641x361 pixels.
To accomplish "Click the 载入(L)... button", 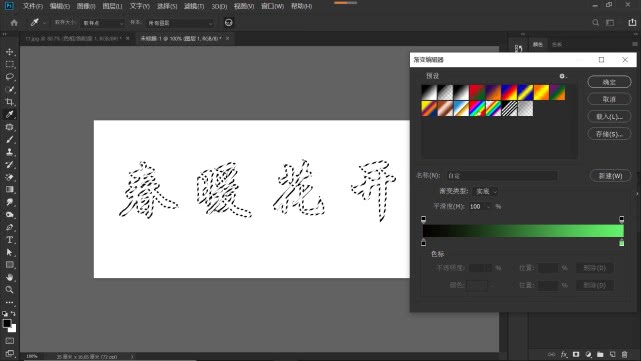I will (x=609, y=117).
